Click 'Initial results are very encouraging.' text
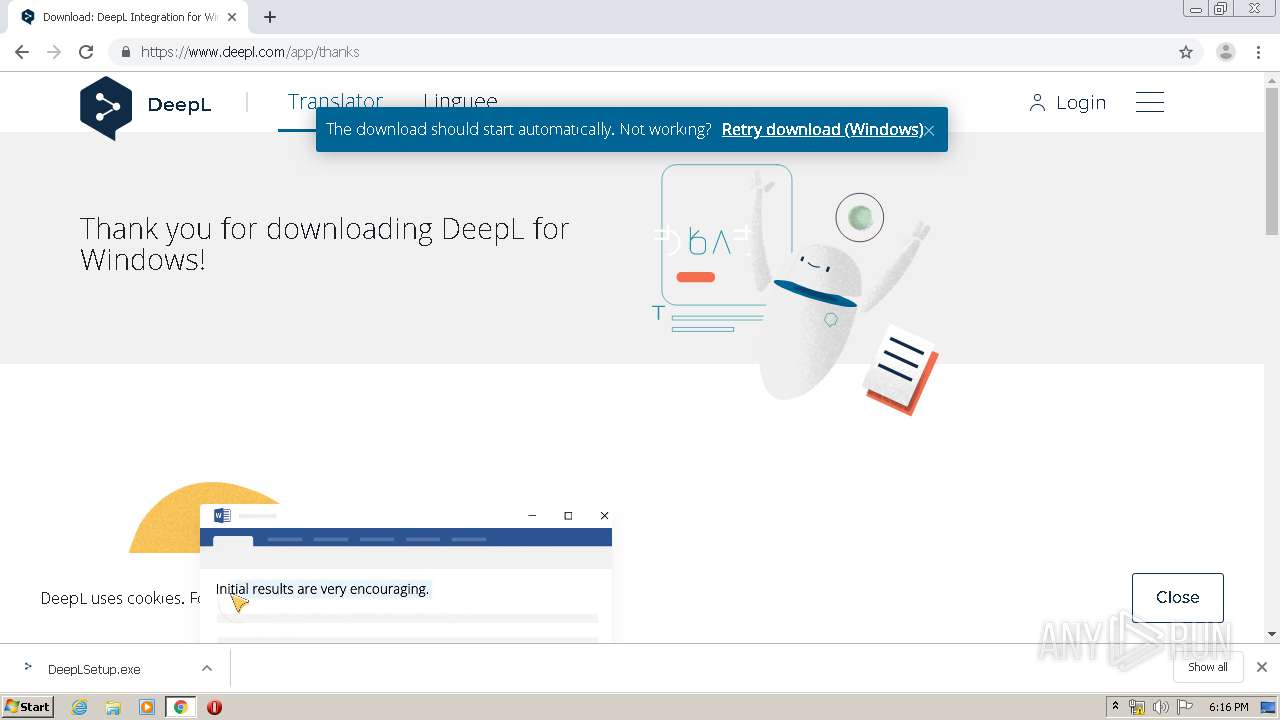Screen dimensions: 1280x720 click(322, 589)
